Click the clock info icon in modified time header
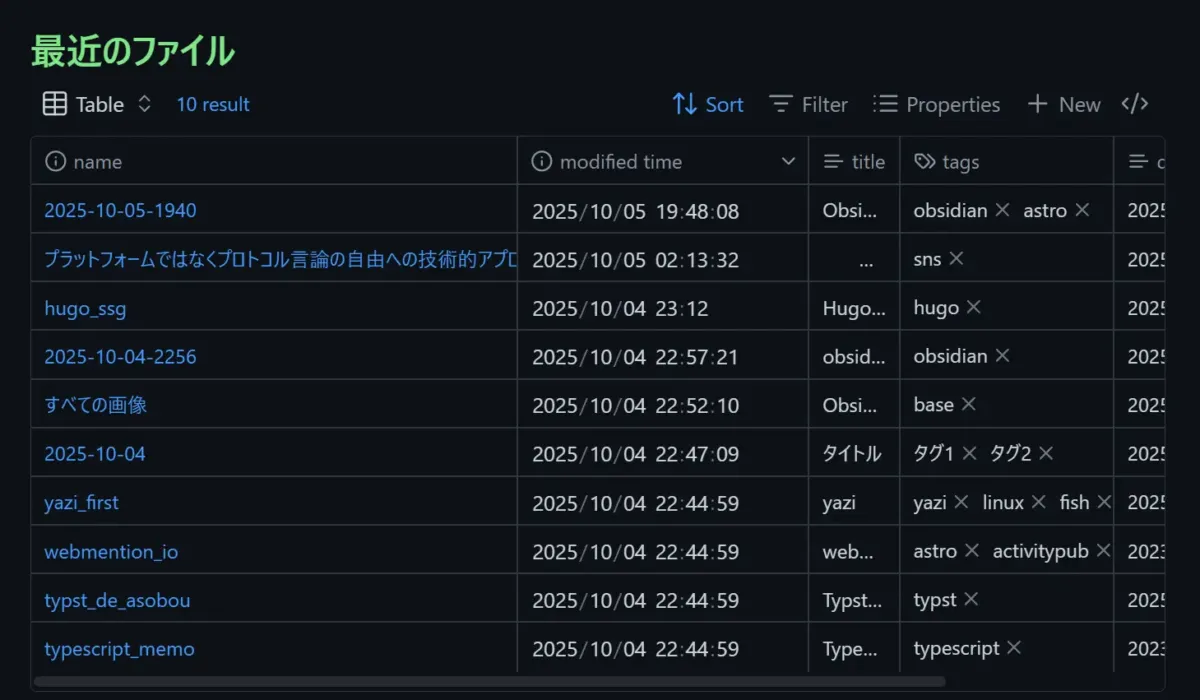 [x=542, y=161]
